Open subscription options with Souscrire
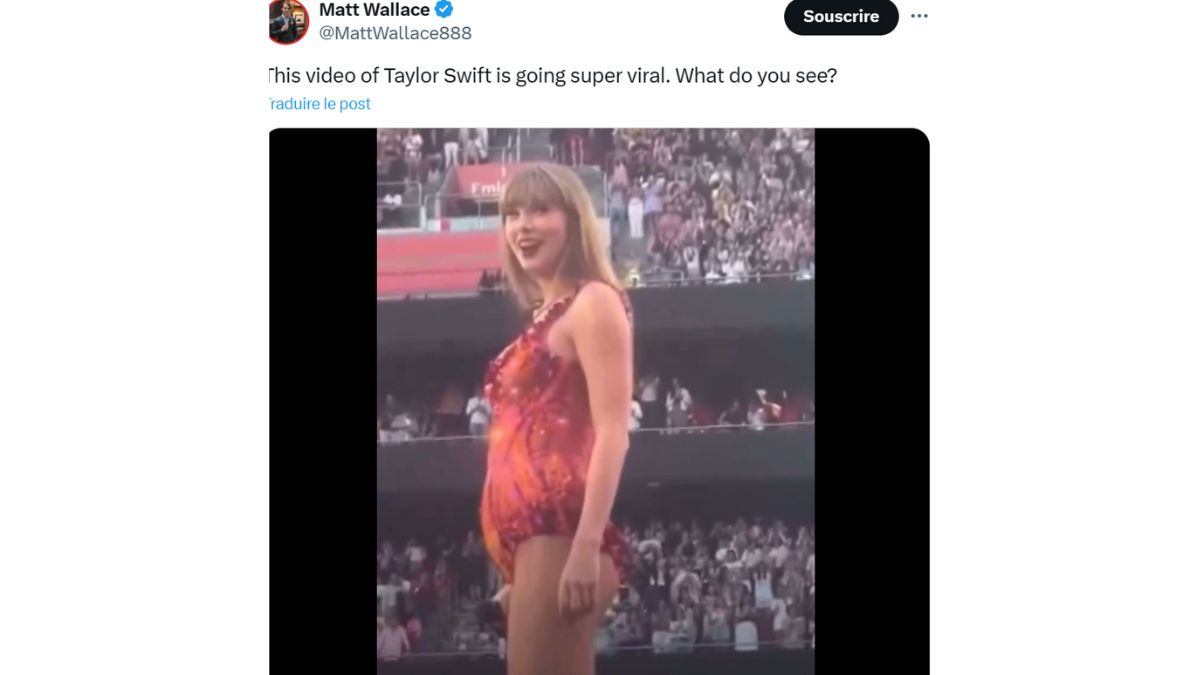The height and width of the screenshot is (675, 1200). (840, 17)
